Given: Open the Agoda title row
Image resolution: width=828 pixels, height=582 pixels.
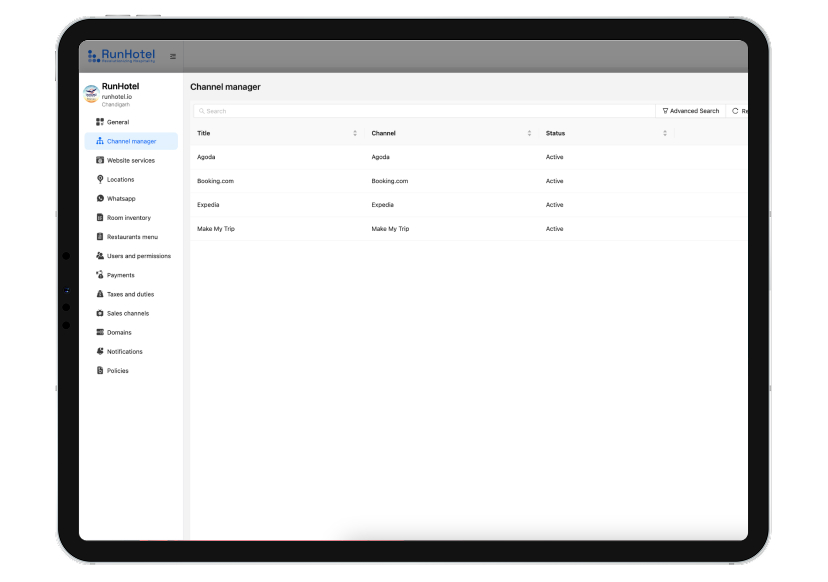Looking at the screenshot, I should [x=206, y=157].
